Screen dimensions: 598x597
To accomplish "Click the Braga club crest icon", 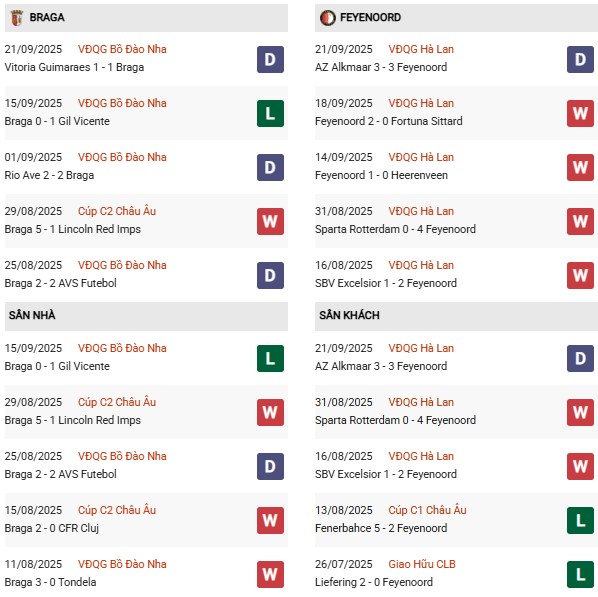I will point(16,18).
